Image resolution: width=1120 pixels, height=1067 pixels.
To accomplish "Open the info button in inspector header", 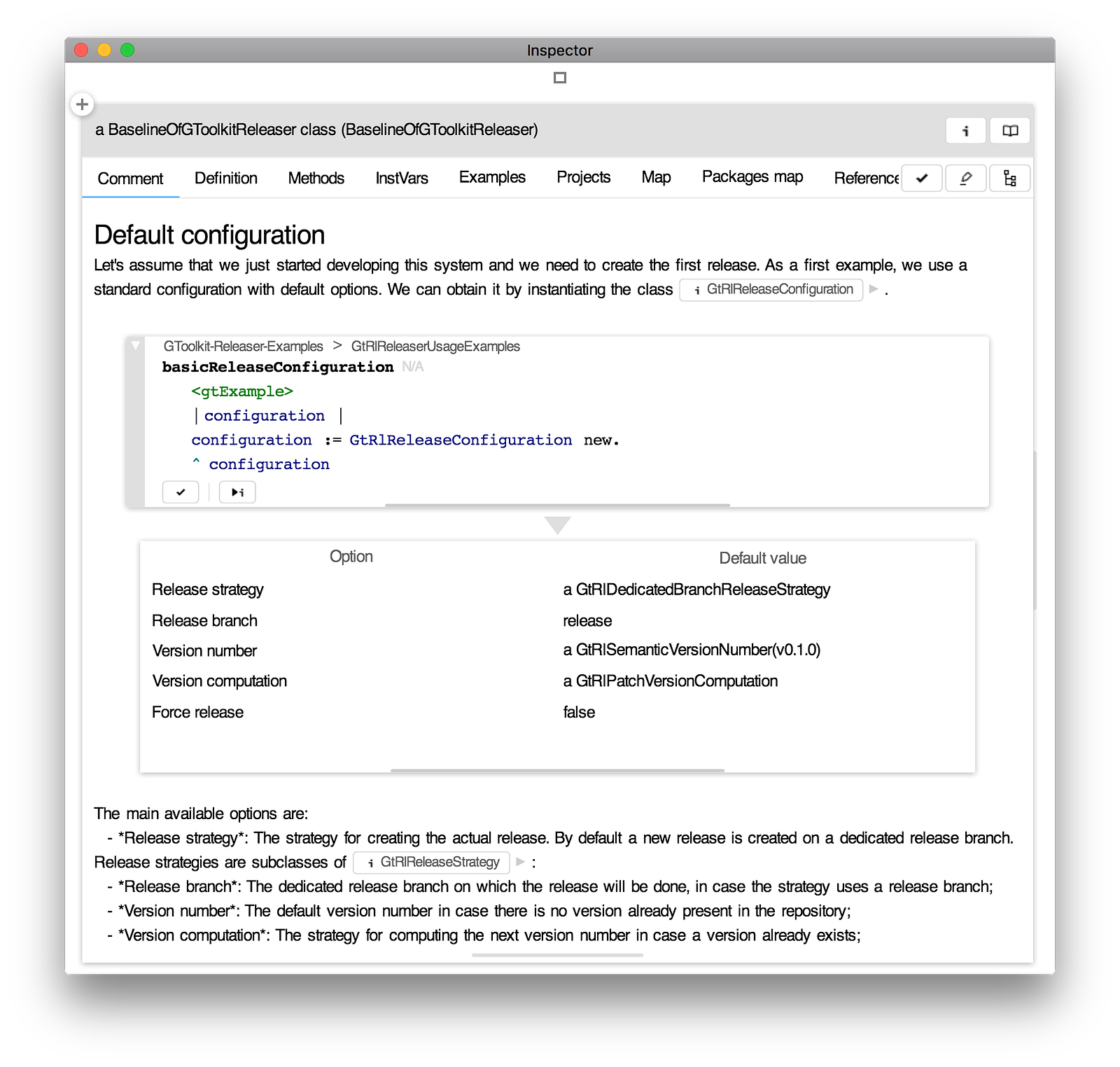I will click(965, 130).
